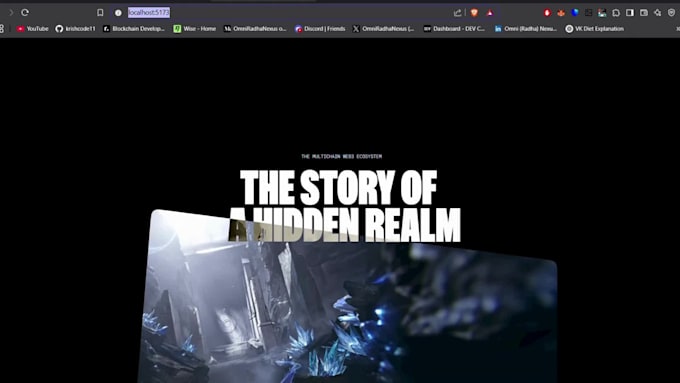
Task: Open the Blockchain Develop... bookmark
Action: point(134,29)
